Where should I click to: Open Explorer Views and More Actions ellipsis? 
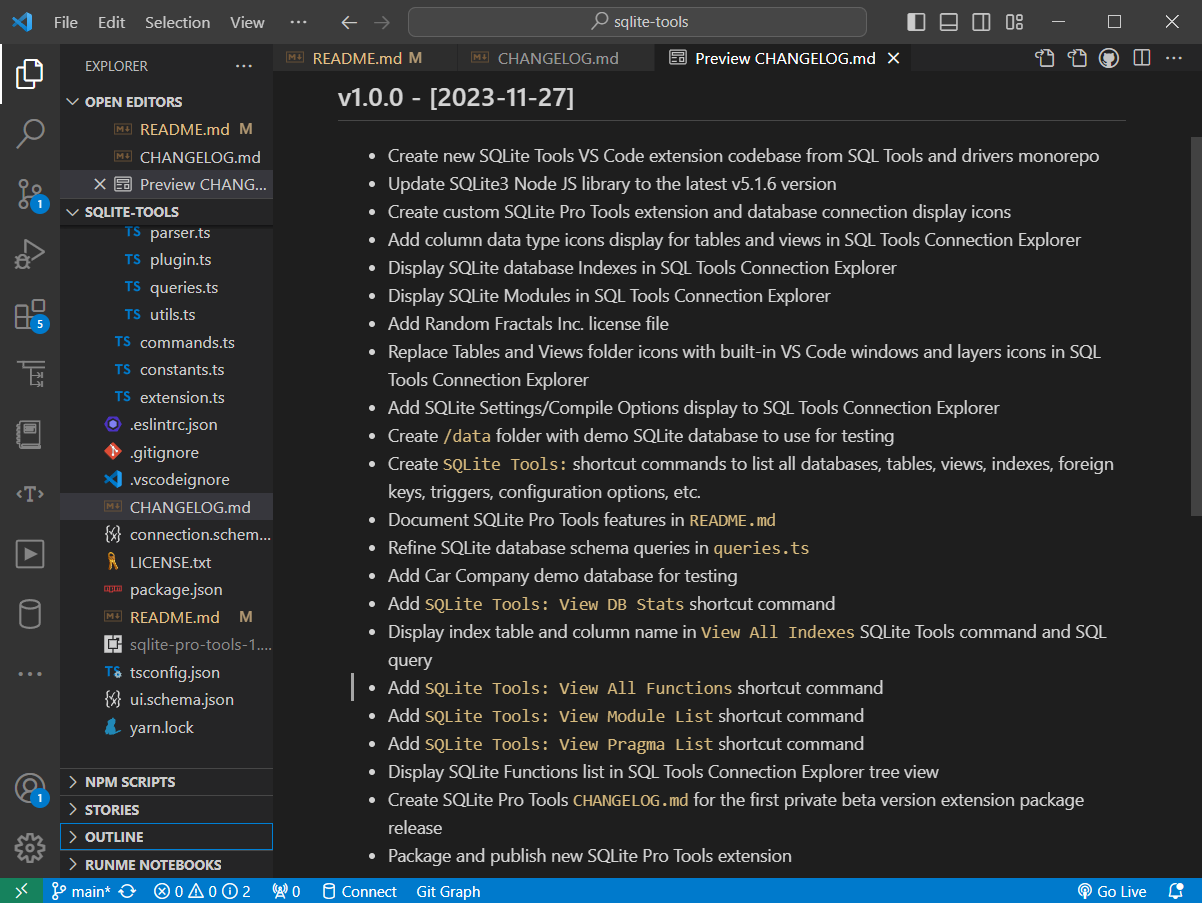[x=244, y=66]
